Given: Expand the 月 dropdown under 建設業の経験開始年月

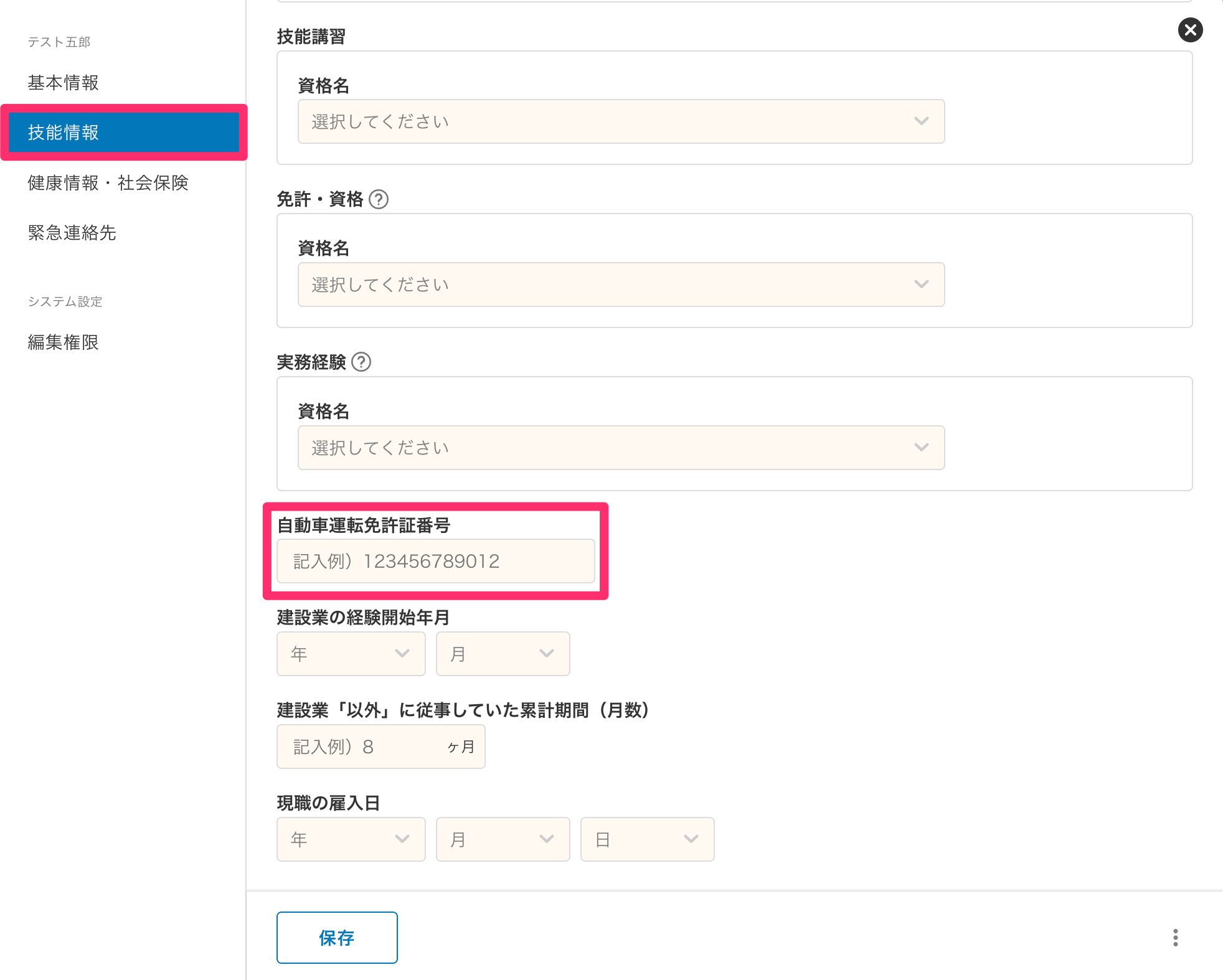Looking at the screenshot, I should click(x=503, y=654).
